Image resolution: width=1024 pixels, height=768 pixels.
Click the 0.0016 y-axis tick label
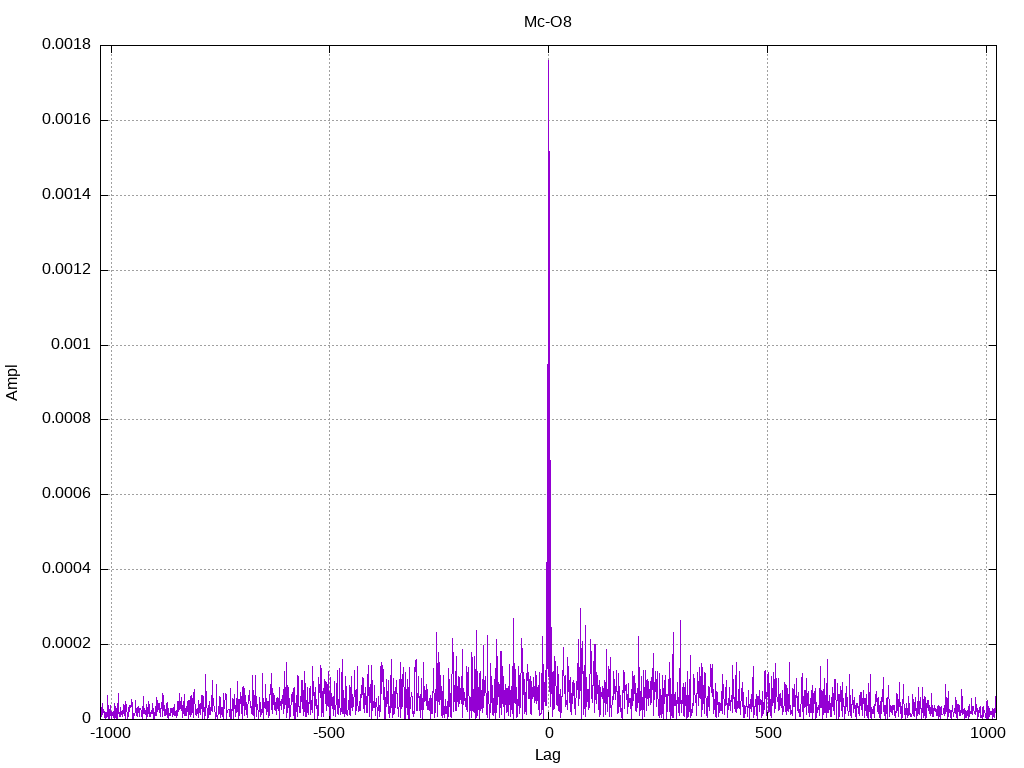click(66, 120)
